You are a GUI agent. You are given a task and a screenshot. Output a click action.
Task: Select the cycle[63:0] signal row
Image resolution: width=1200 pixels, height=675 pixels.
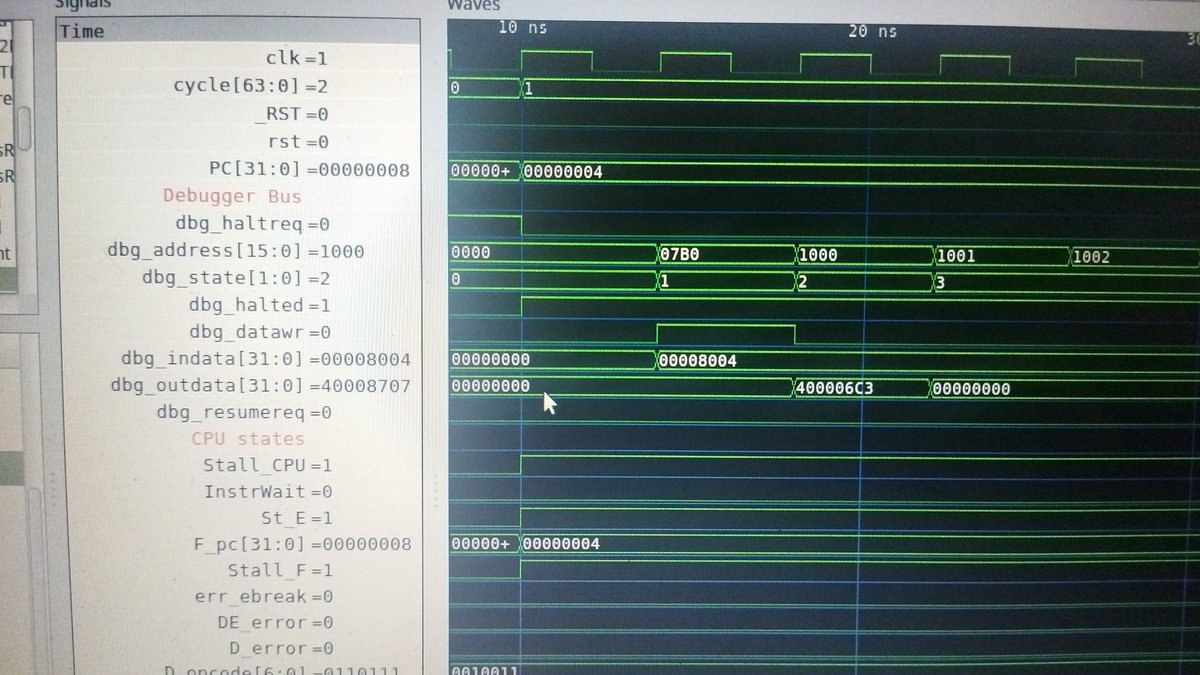251,86
